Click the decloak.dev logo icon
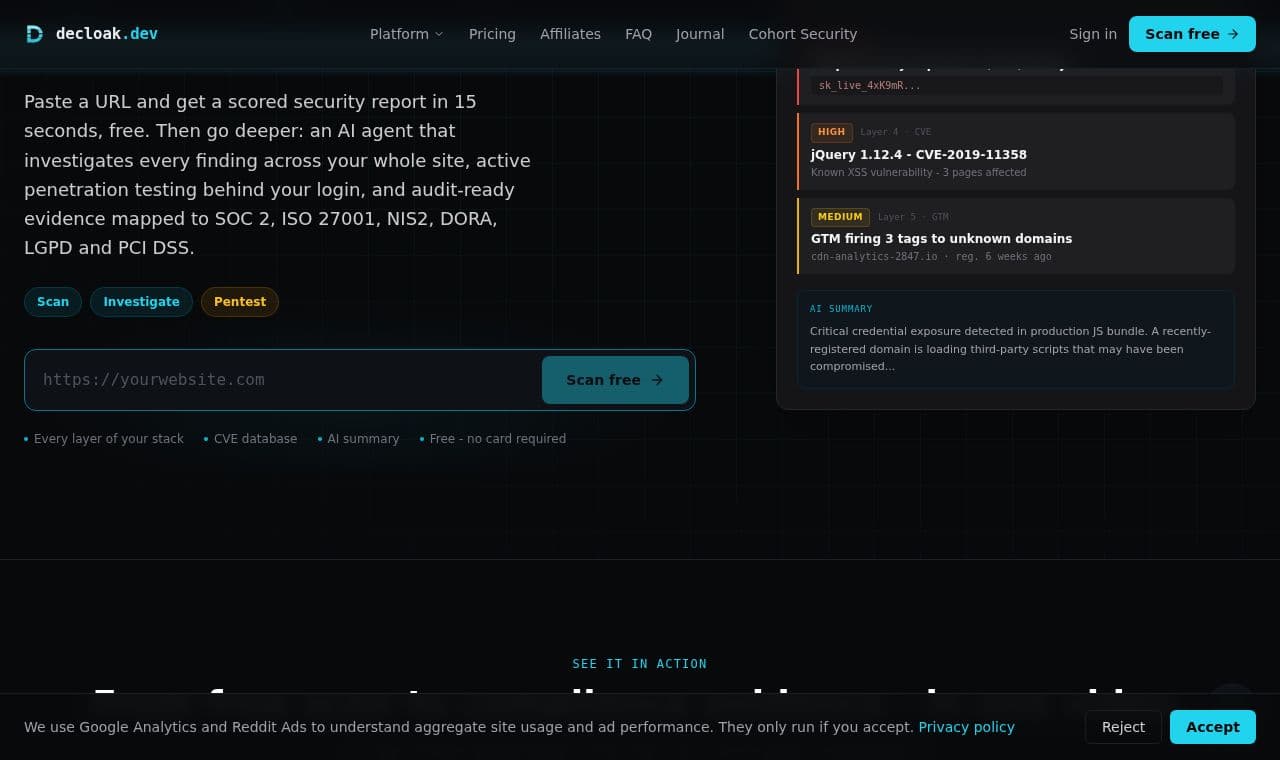Image resolution: width=1280 pixels, height=760 pixels. (35, 34)
